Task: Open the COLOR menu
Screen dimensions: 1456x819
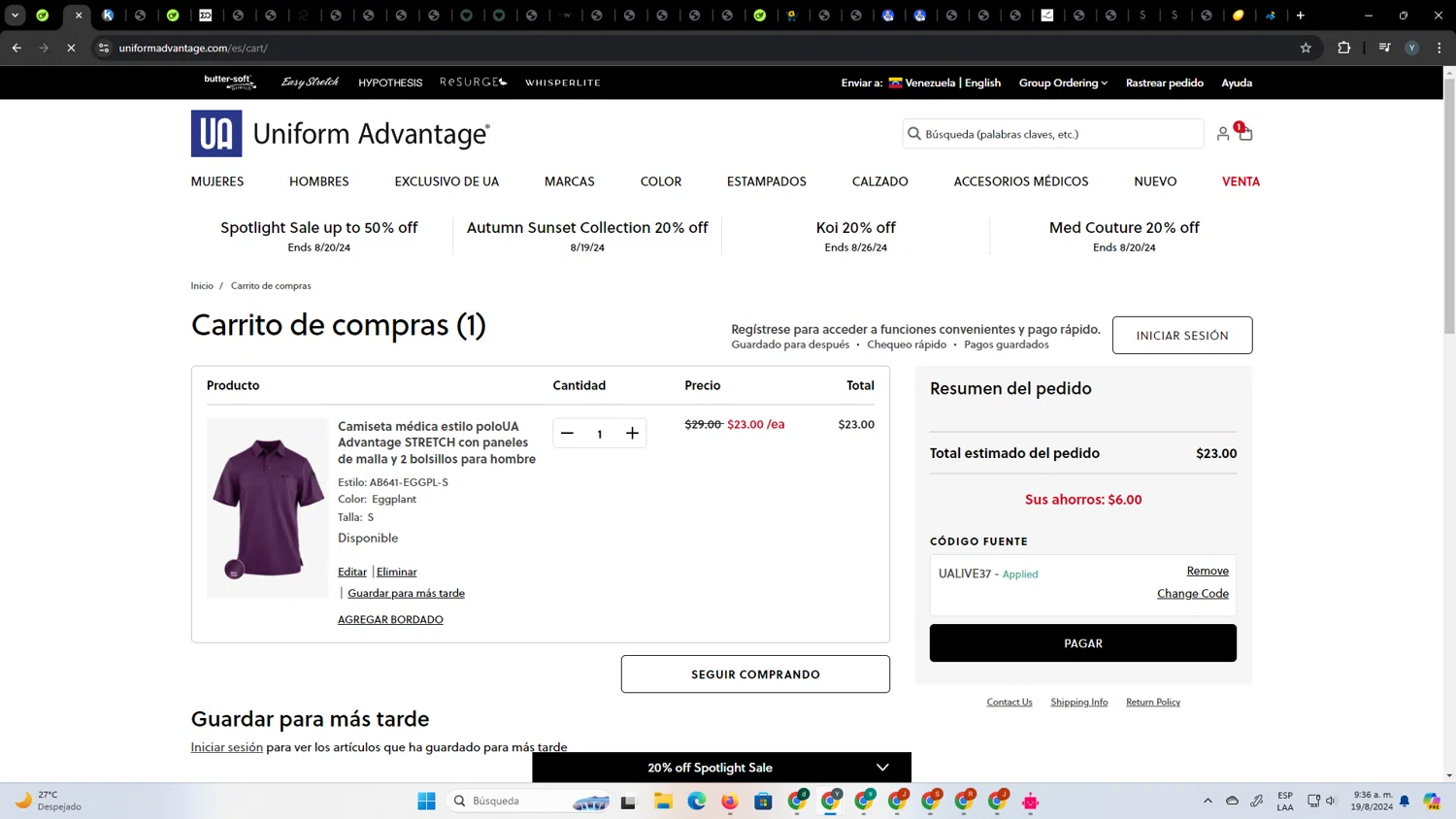Action: click(x=661, y=181)
